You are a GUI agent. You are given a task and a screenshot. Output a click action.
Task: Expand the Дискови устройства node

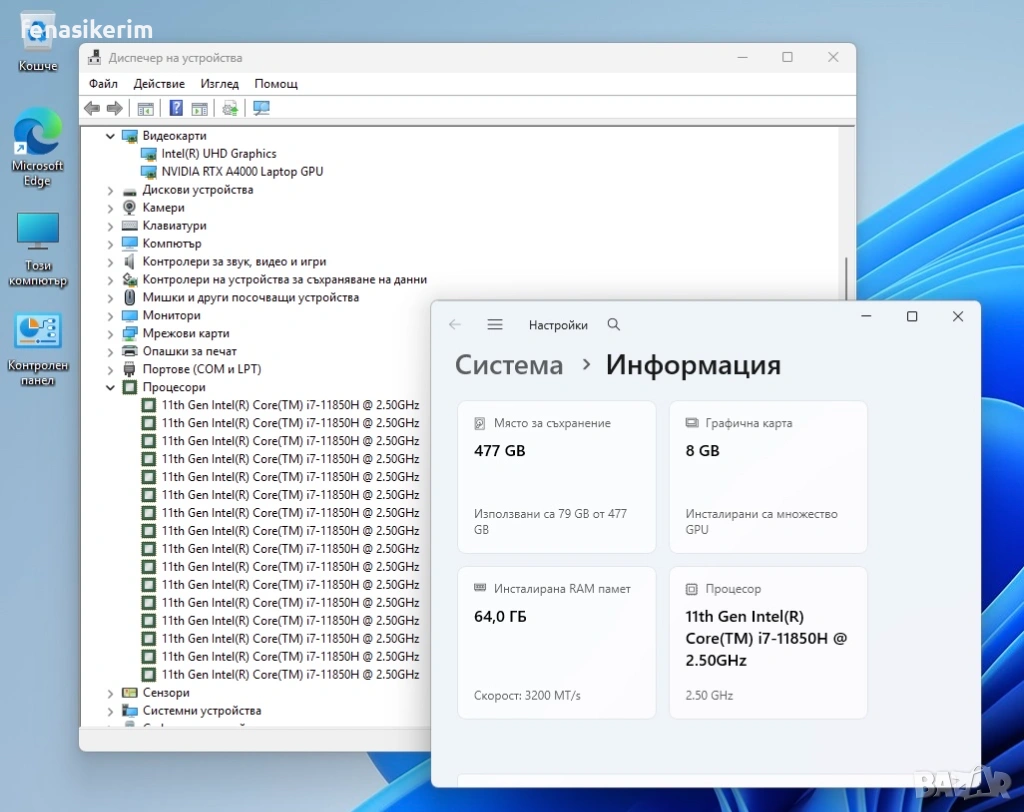tap(111, 190)
